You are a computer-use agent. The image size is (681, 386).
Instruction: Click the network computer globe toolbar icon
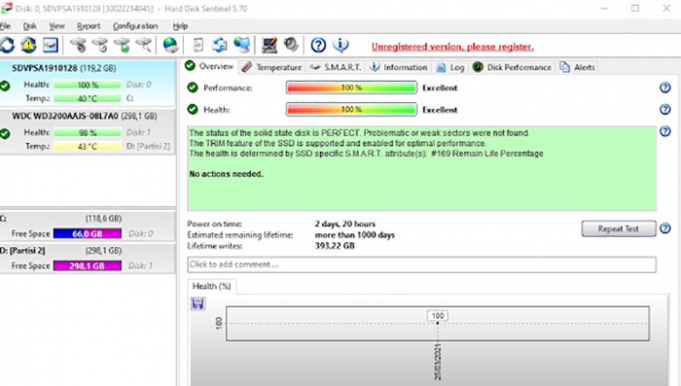[x=242, y=45]
